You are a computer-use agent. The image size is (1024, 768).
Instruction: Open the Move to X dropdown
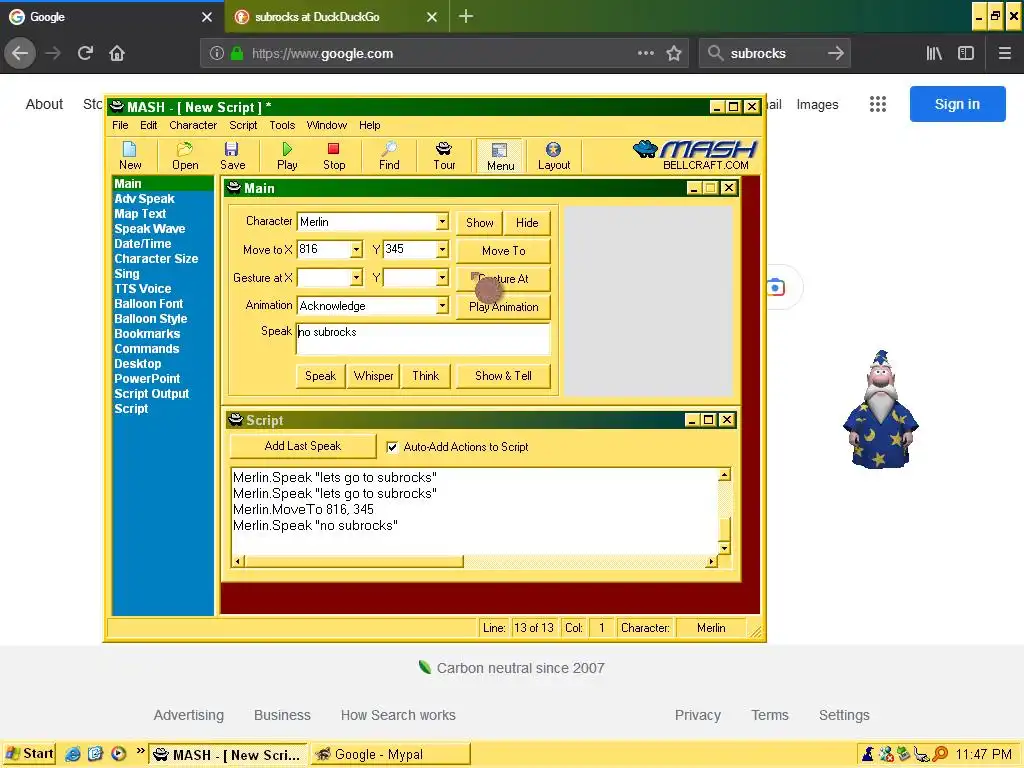356,249
